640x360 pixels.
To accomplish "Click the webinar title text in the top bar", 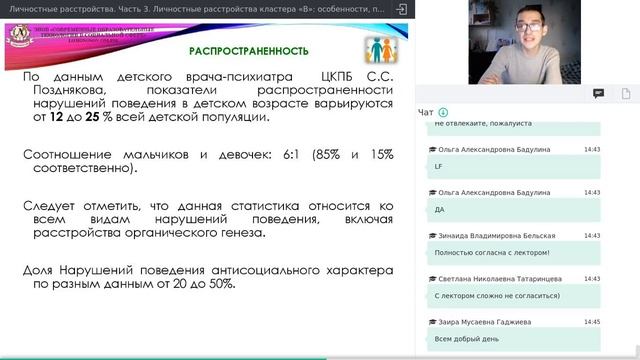I will tap(196, 9).
